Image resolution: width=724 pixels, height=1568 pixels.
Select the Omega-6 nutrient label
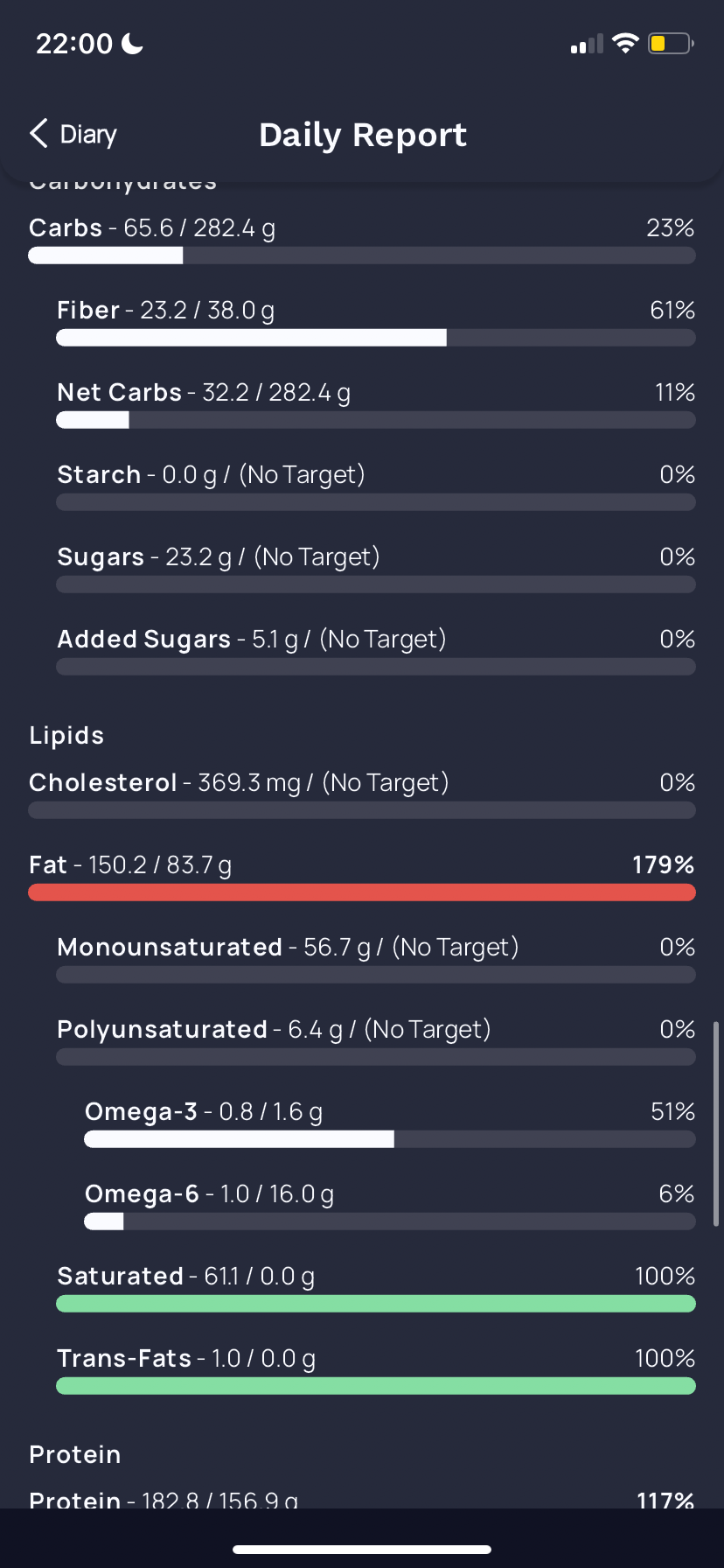point(142,1193)
